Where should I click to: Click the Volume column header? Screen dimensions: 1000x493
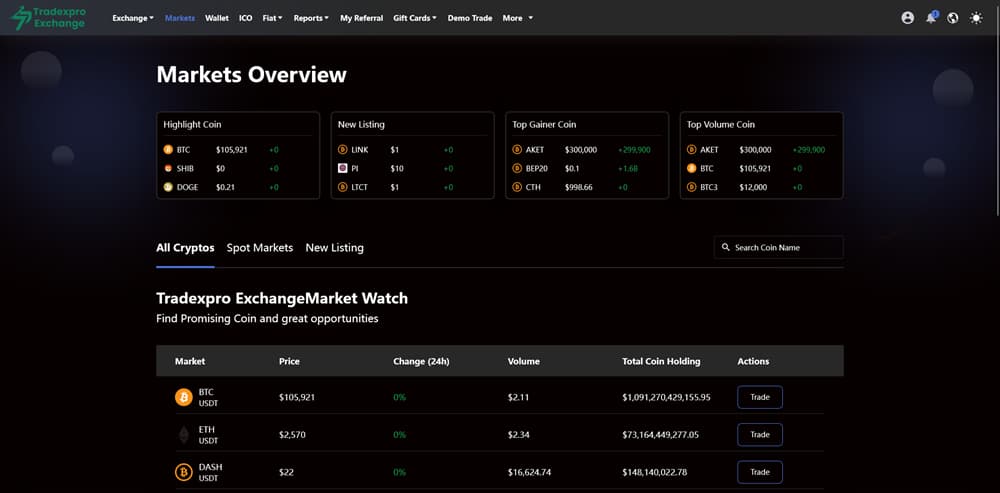tap(524, 361)
